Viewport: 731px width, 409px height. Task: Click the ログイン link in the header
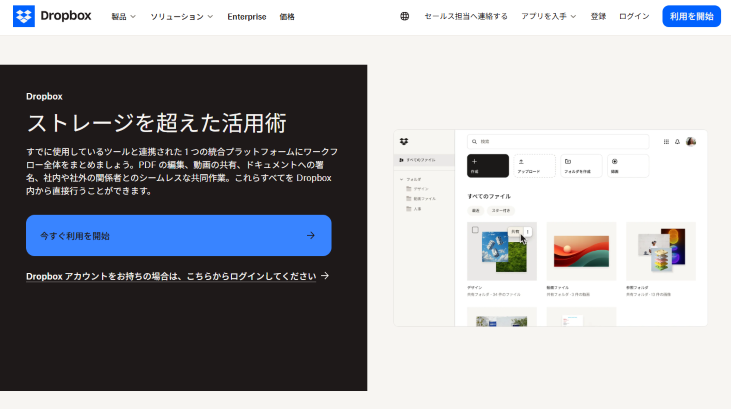(x=634, y=16)
